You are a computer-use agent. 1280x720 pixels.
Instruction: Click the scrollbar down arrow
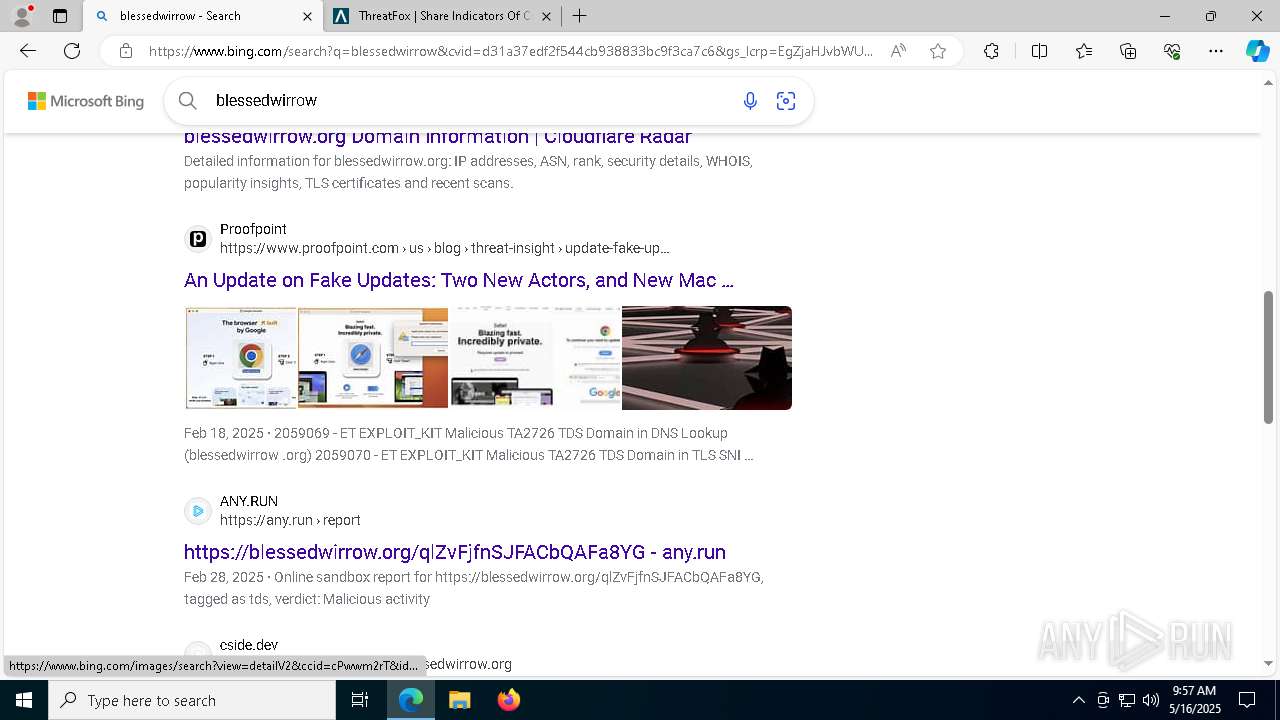point(1268,663)
